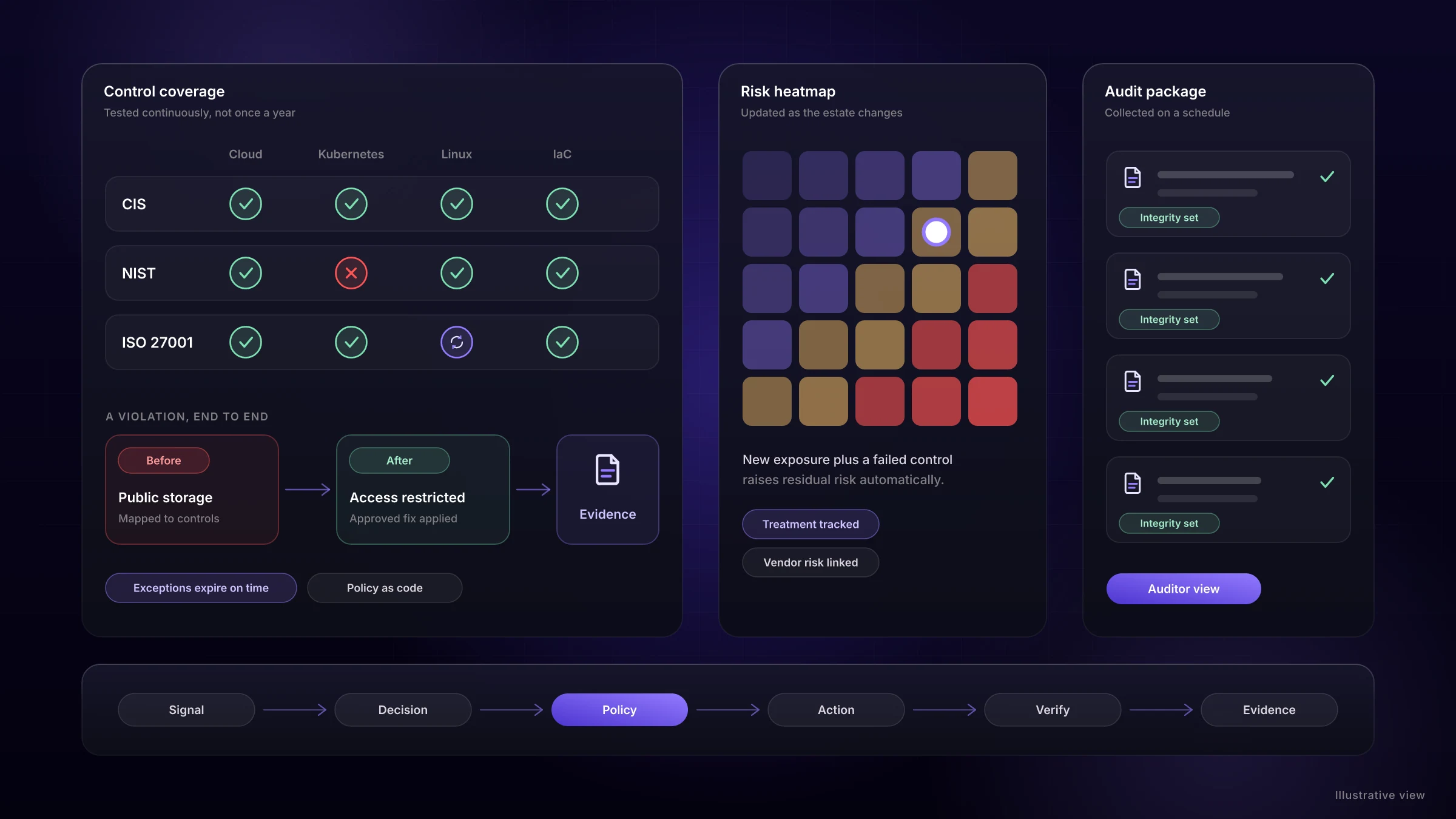Screen dimensions: 1456x819
Task: Click the CIS Kubernetes check icon
Action: pyautogui.click(x=351, y=204)
